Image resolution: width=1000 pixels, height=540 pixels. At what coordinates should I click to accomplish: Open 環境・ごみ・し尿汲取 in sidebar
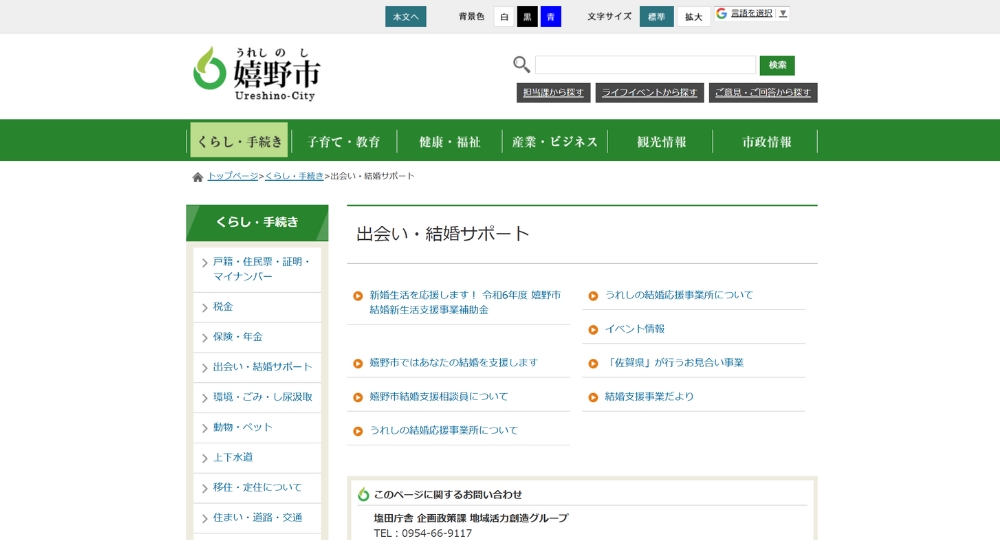[x=257, y=397]
